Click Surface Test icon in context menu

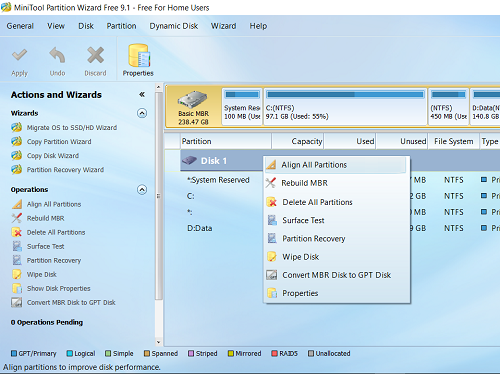click(x=272, y=220)
